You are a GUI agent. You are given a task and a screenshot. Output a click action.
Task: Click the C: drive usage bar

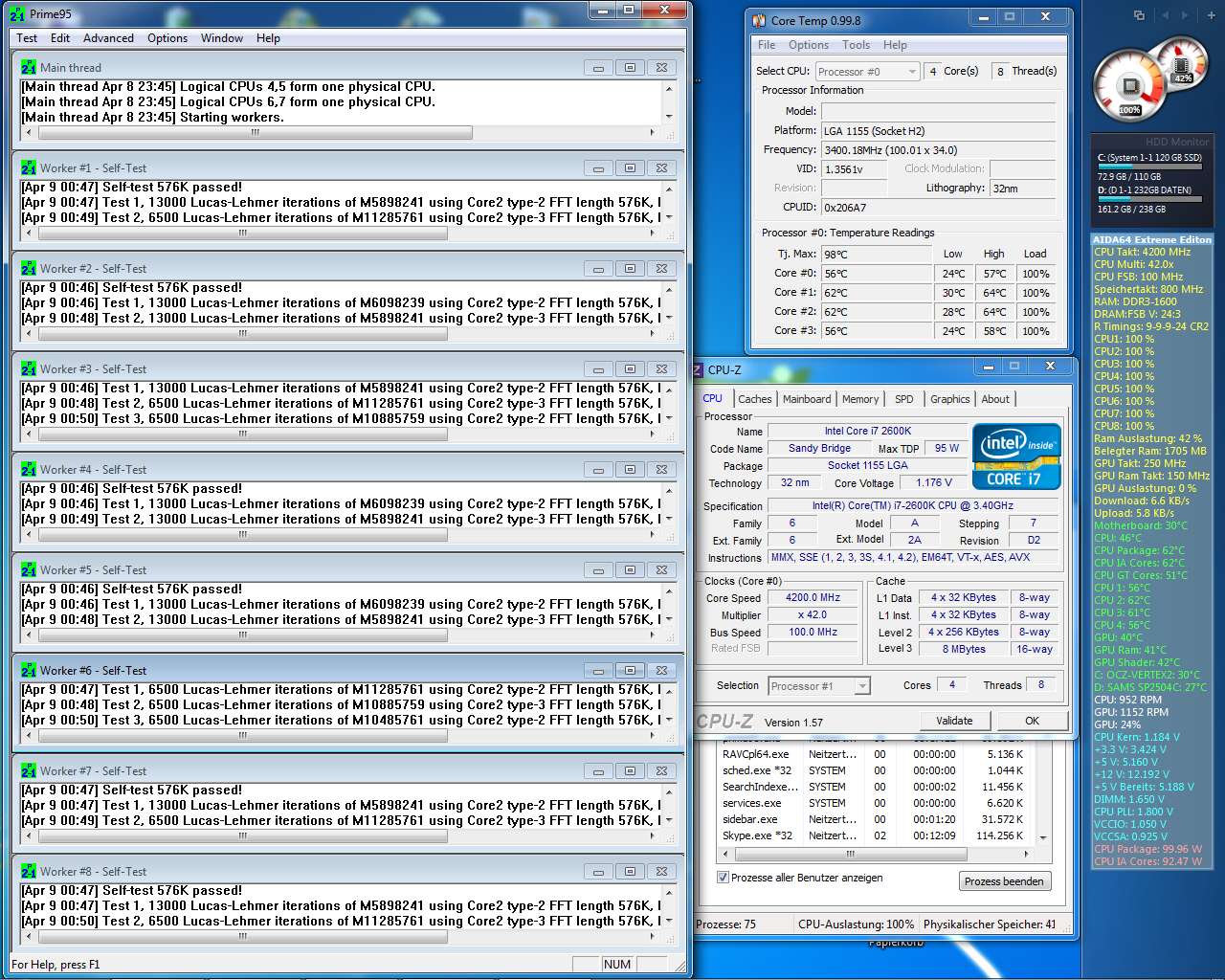pyautogui.click(x=1151, y=167)
